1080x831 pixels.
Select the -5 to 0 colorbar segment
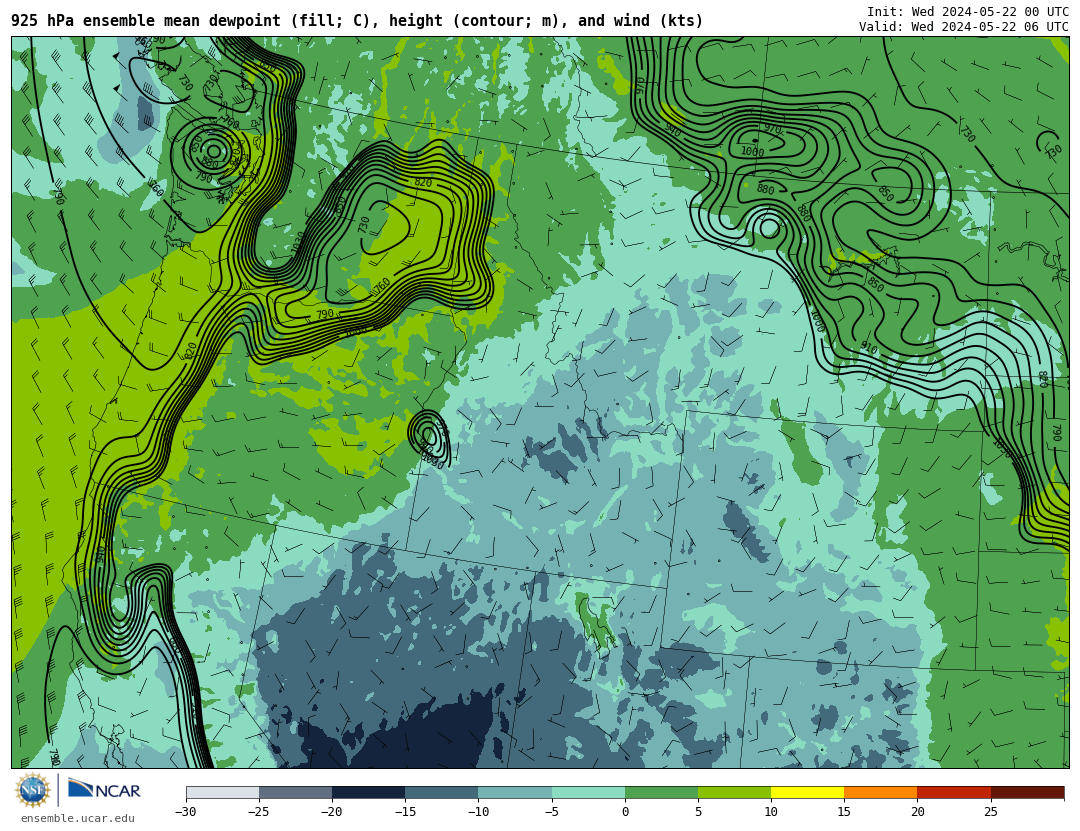[588, 792]
